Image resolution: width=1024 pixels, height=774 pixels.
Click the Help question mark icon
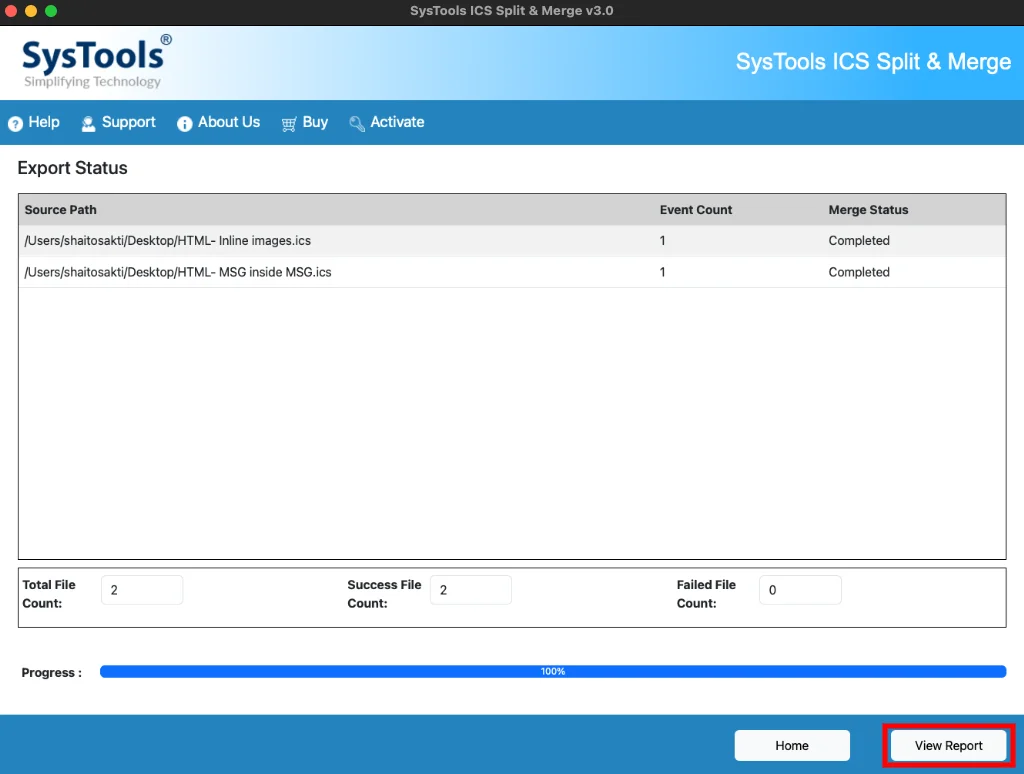pos(15,123)
